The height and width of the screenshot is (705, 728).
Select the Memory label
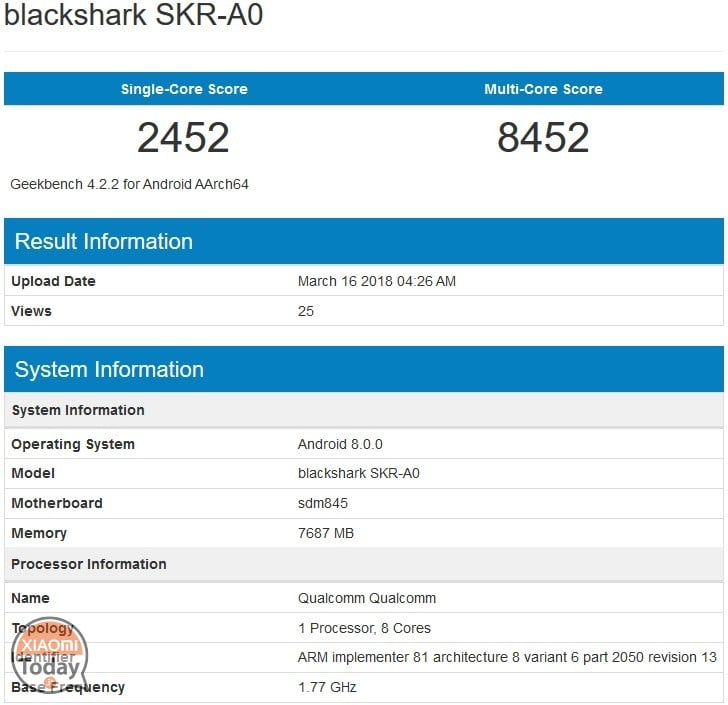coord(39,533)
